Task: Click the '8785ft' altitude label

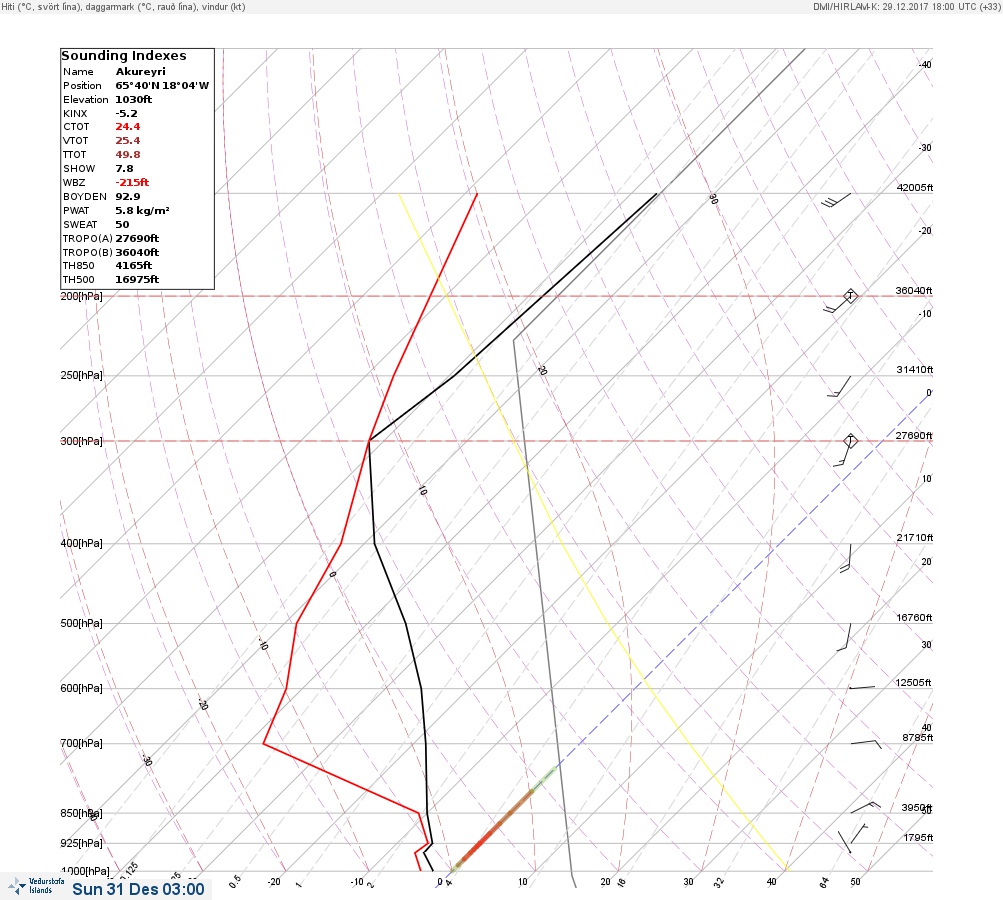Action: (x=918, y=738)
